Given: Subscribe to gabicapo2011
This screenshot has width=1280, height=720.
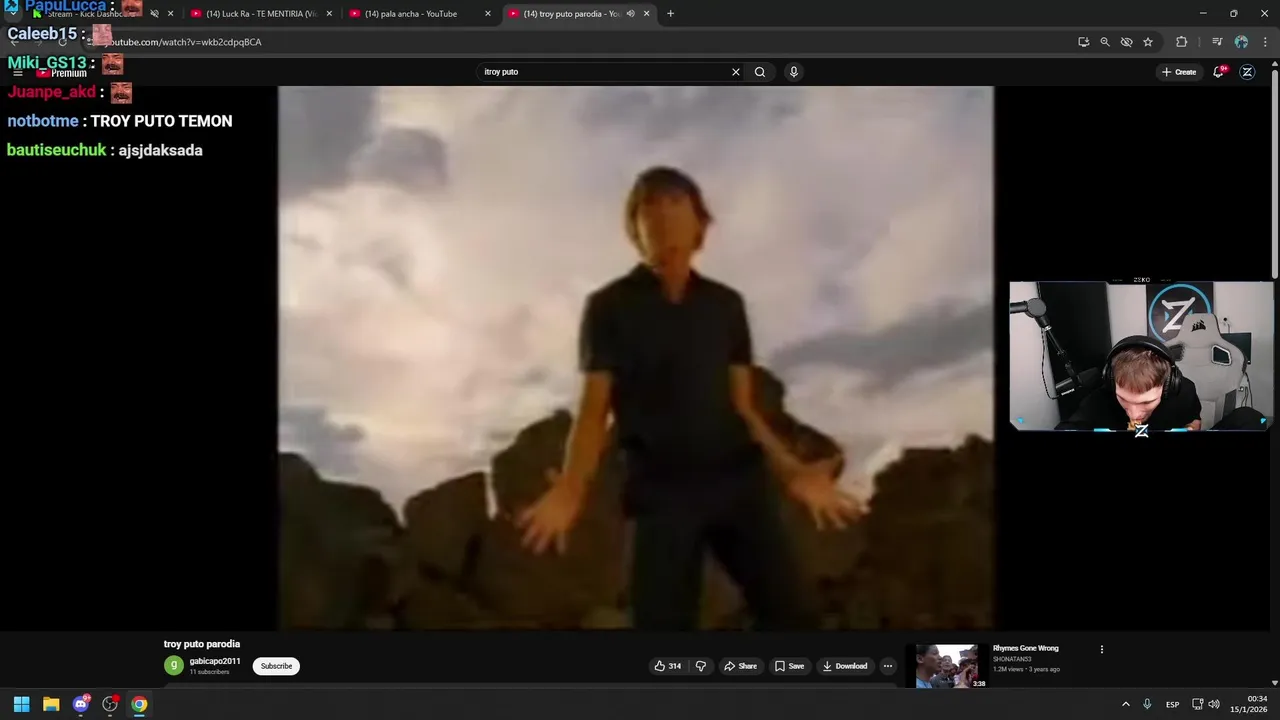Looking at the screenshot, I should (x=276, y=666).
